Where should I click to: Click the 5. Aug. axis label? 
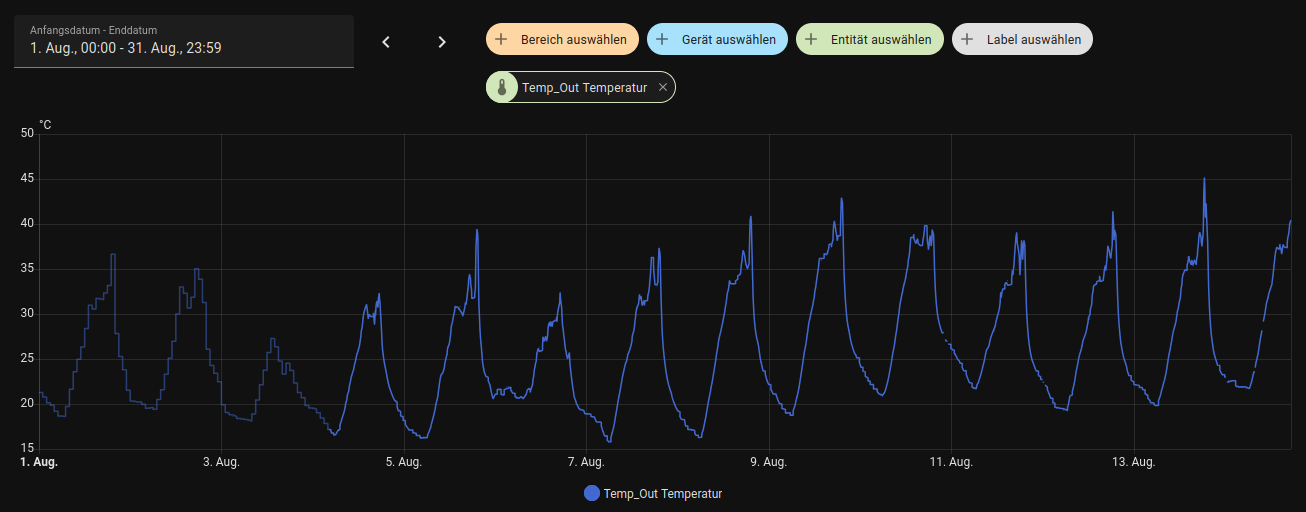(403, 462)
